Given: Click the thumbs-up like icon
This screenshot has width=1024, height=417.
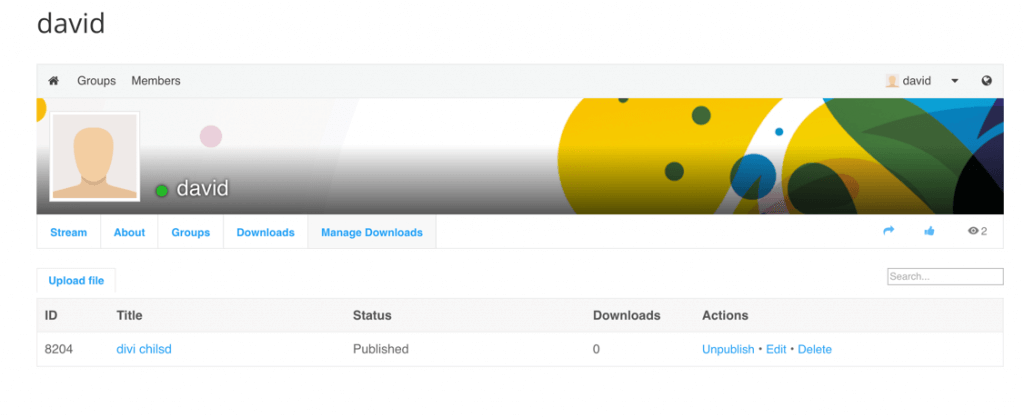Looking at the screenshot, I should pos(929,231).
